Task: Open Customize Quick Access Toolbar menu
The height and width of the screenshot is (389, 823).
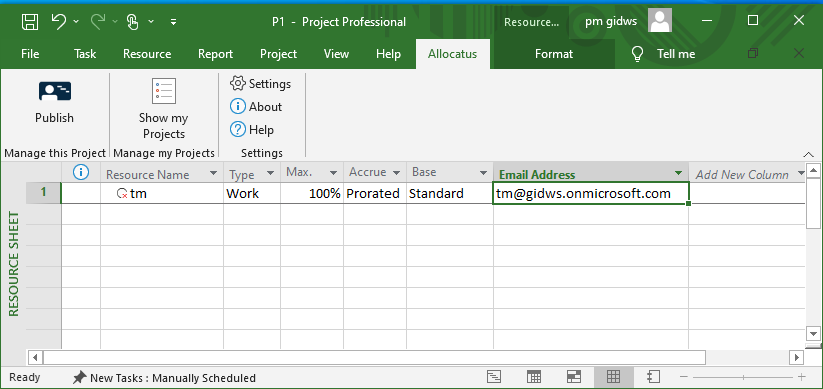Action: pyautogui.click(x=174, y=22)
